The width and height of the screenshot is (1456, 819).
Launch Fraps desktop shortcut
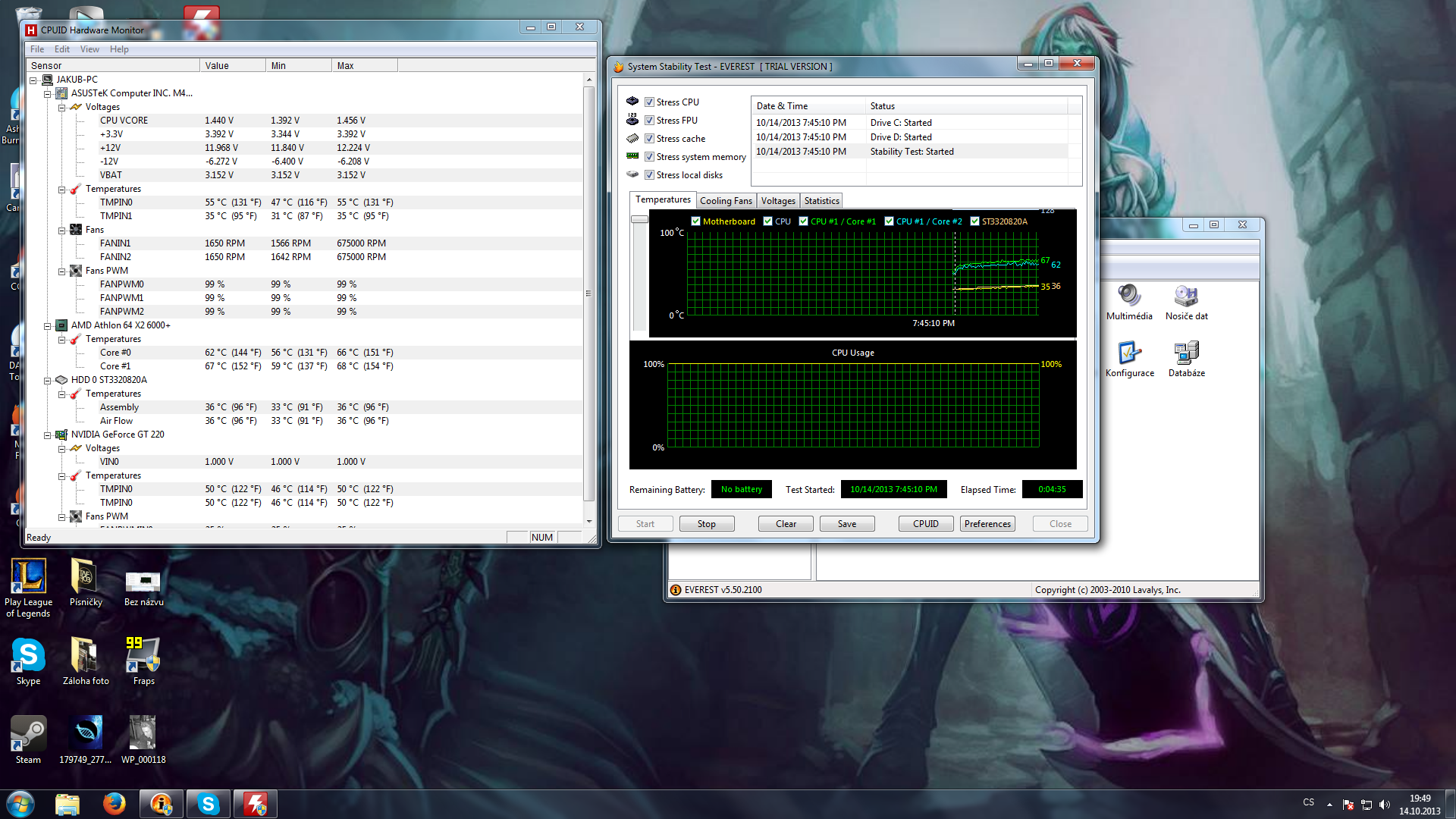(143, 661)
